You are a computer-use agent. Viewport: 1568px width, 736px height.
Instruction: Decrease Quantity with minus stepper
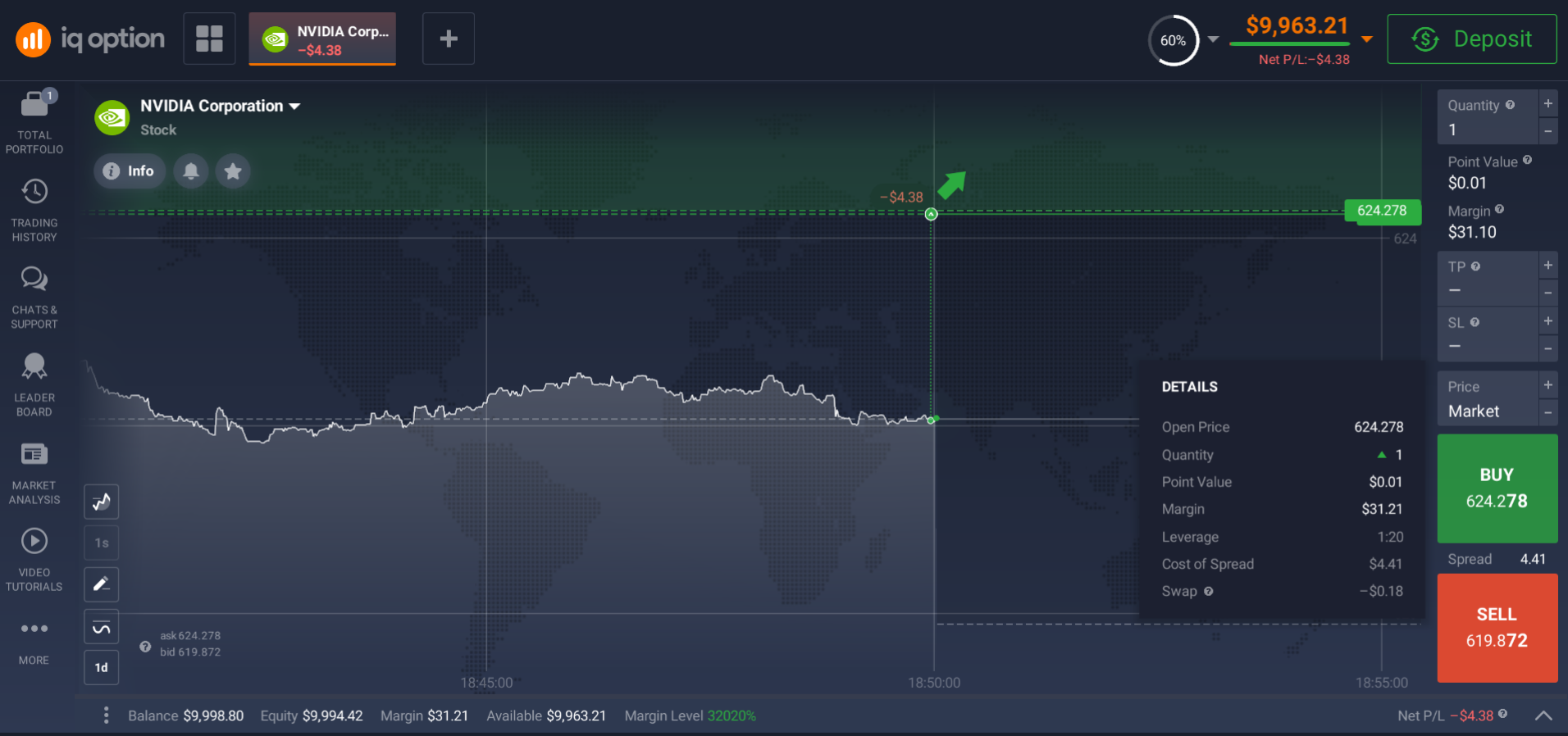[1547, 130]
